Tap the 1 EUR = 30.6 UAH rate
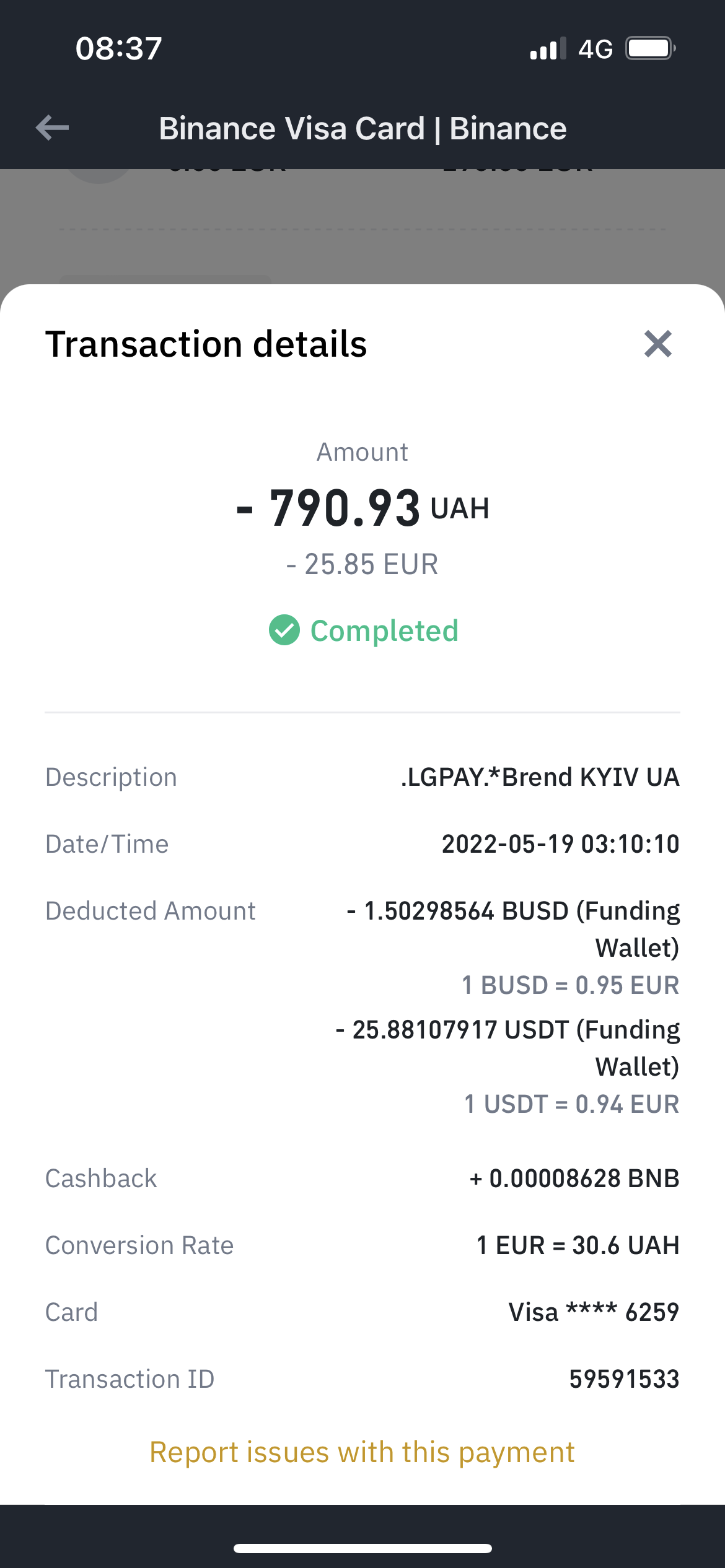The height and width of the screenshot is (1568, 725). point(578,1245)
